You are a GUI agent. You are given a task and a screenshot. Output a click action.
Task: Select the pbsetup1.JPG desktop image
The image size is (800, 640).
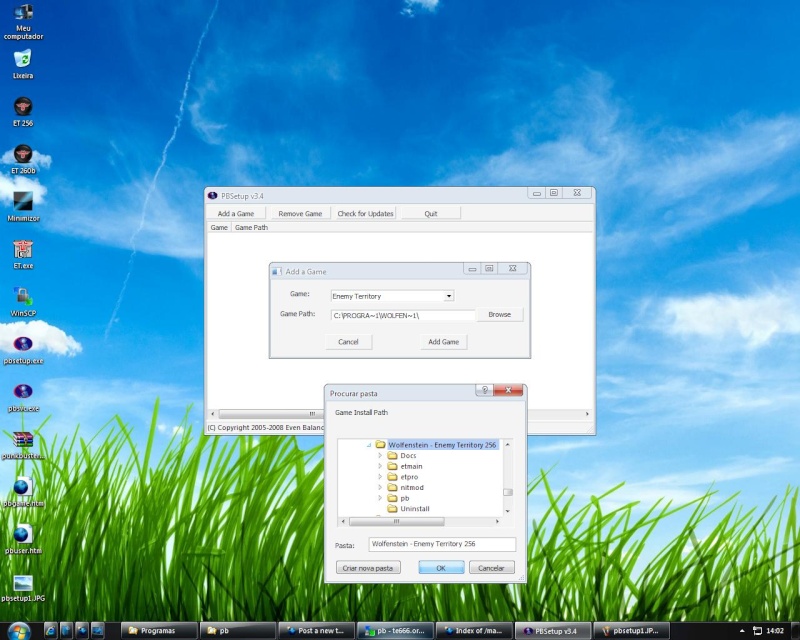pyautogui.click(x=23, y=587)
